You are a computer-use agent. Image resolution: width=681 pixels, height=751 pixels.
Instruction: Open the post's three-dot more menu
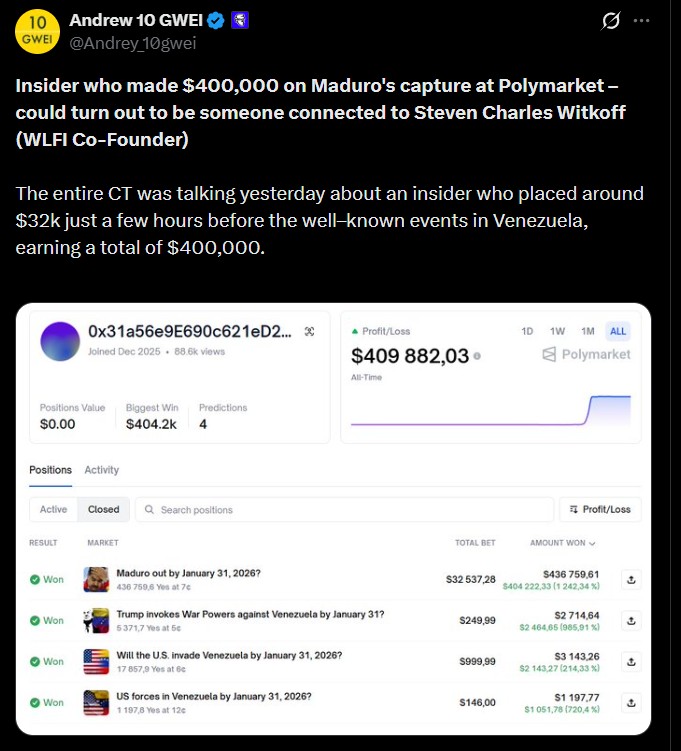coord(644,21)
